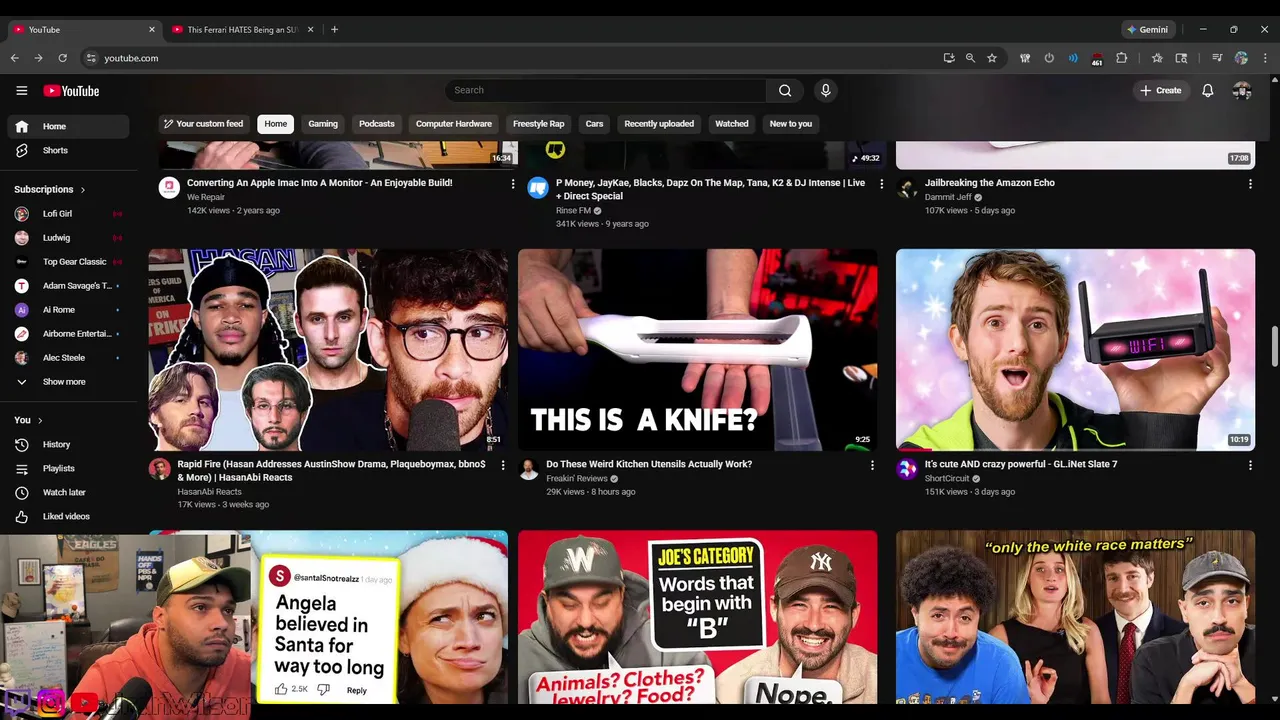Click the search magnifier button
This screenshot has height=720, width=1280.
coord(785,90)
